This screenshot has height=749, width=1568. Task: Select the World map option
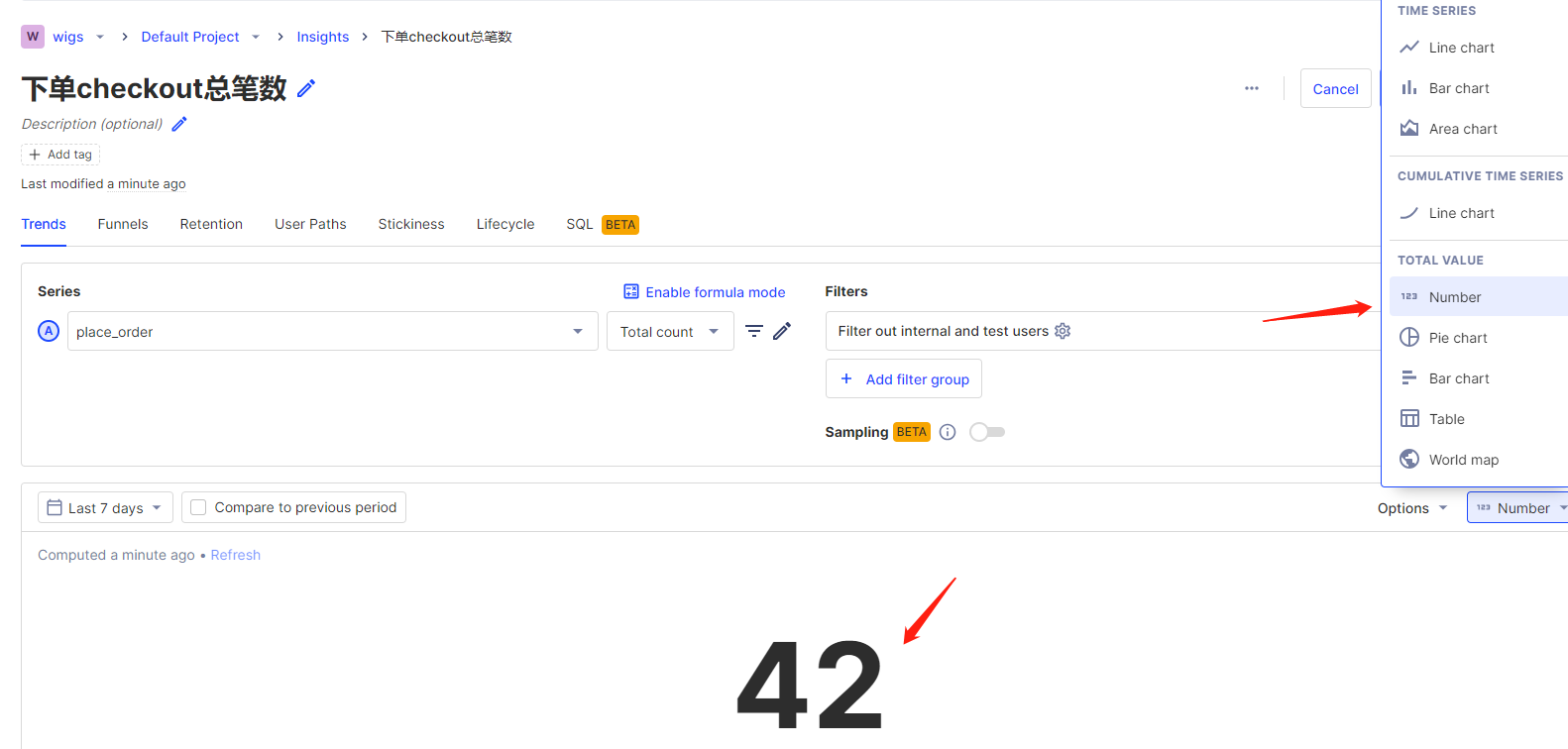[1479, 460]
